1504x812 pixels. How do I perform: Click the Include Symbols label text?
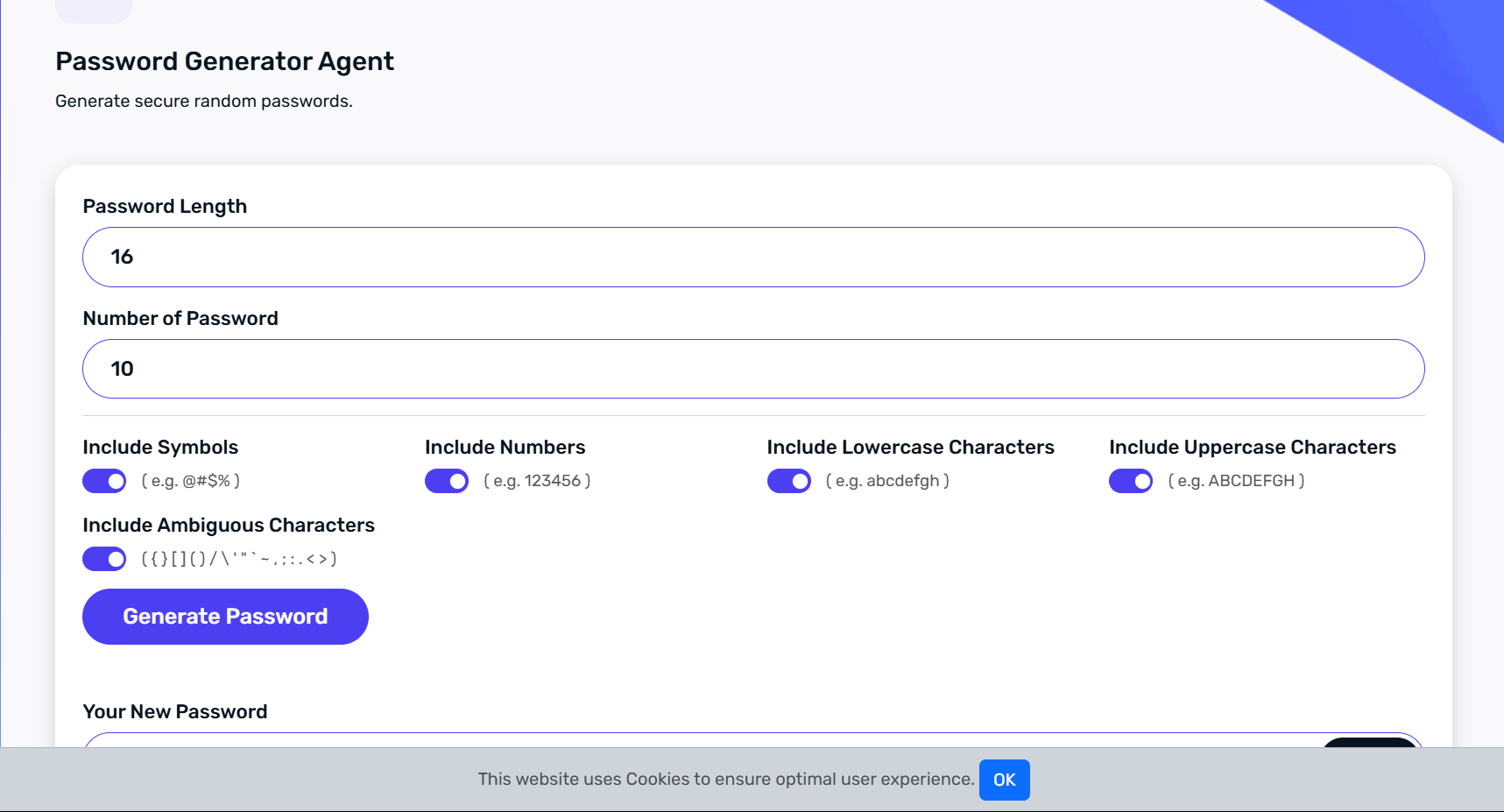(160, 448)
